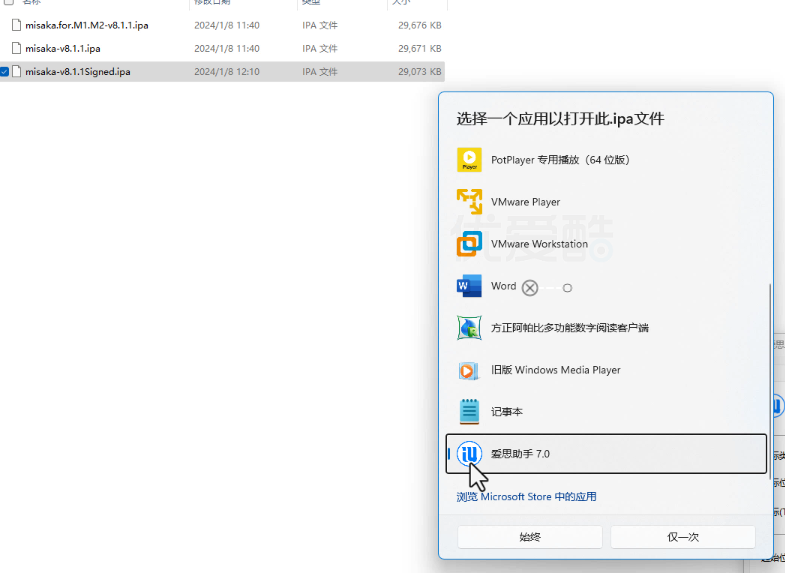Screen dimensions: 785x573
Task: Click the VMware Player icon
Action: (x=469, y=202)
